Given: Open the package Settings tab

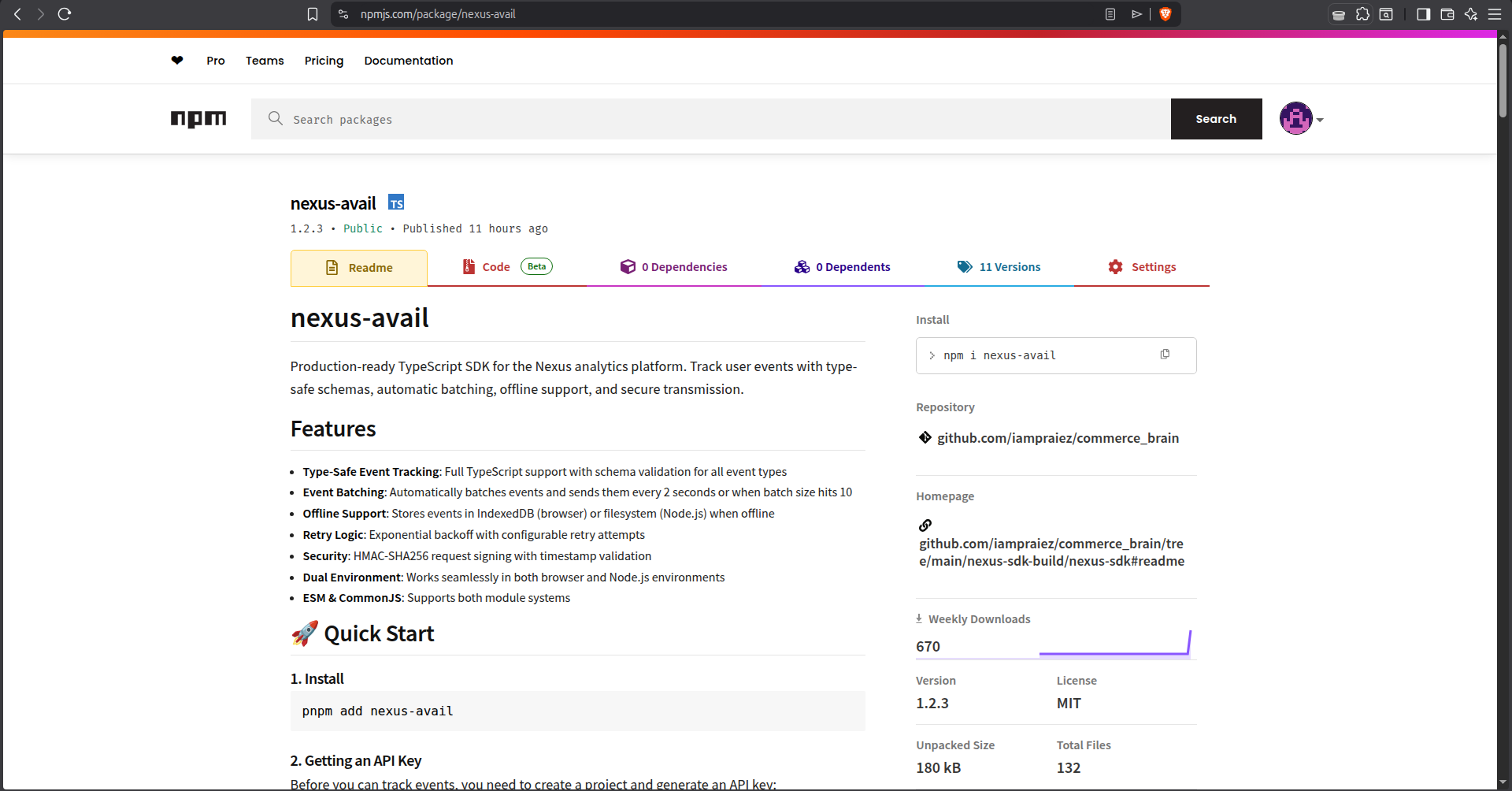Looking at the screenshot, I should pos(1142,267).
